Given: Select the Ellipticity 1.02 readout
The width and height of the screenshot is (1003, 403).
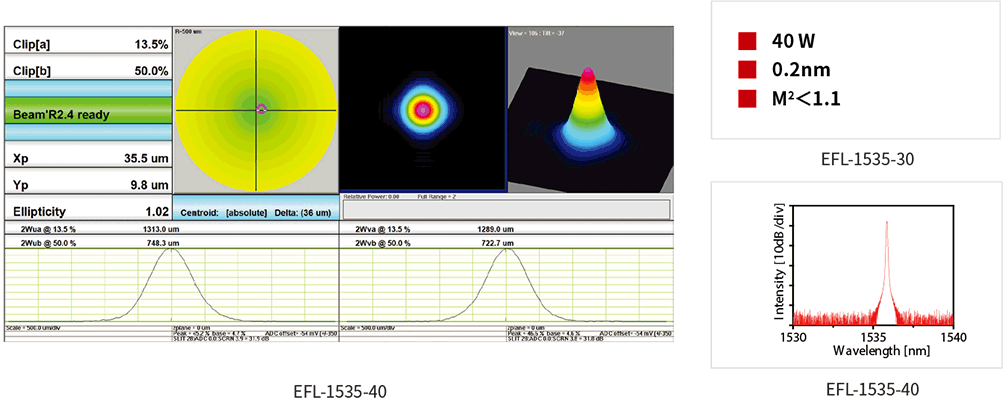Looking at the screenshot, I should (x=88, y=211).
